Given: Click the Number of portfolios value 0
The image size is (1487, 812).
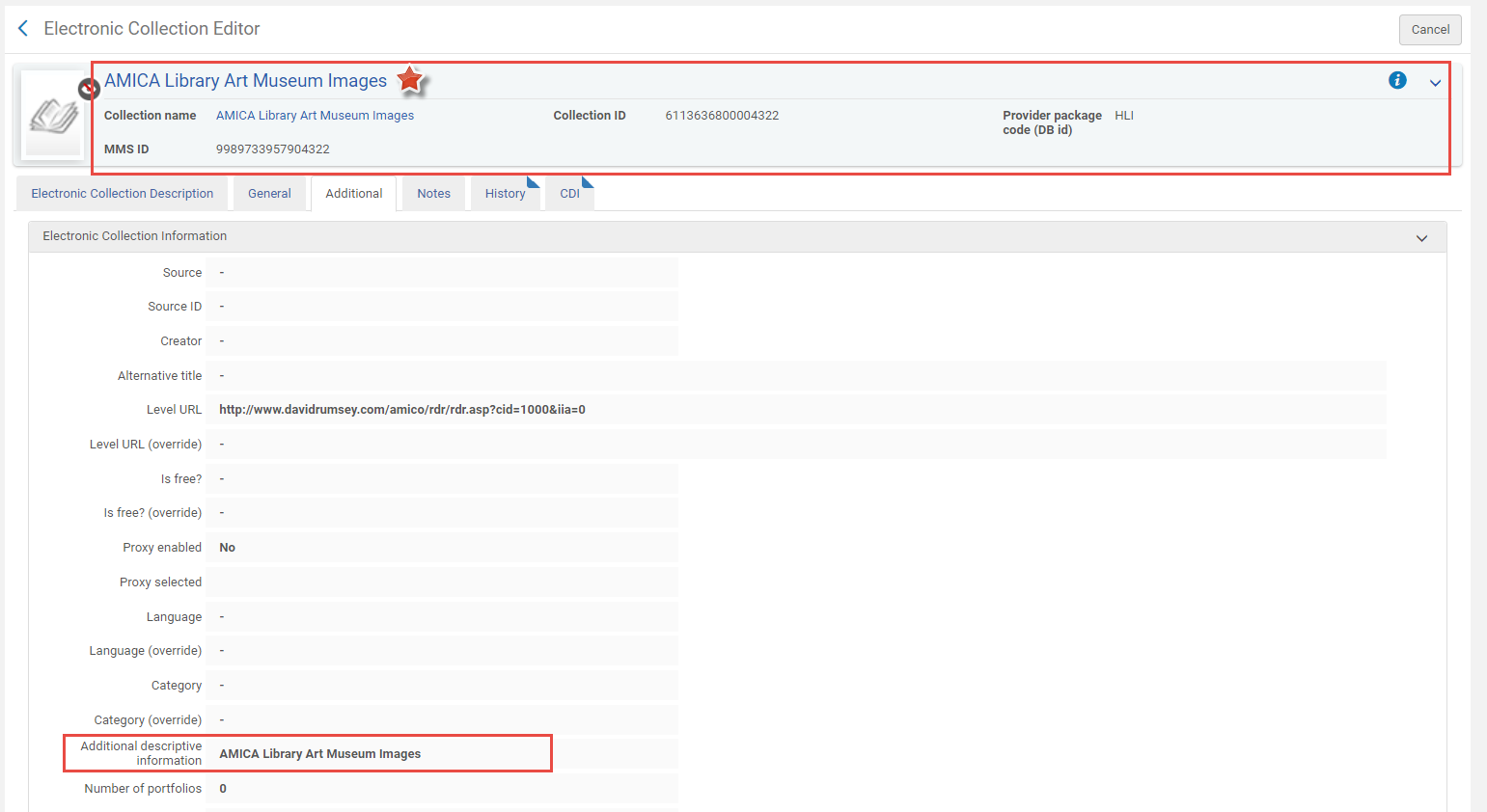Looking at the screenshot, I should pyautogui.click(x=223, y=789).
